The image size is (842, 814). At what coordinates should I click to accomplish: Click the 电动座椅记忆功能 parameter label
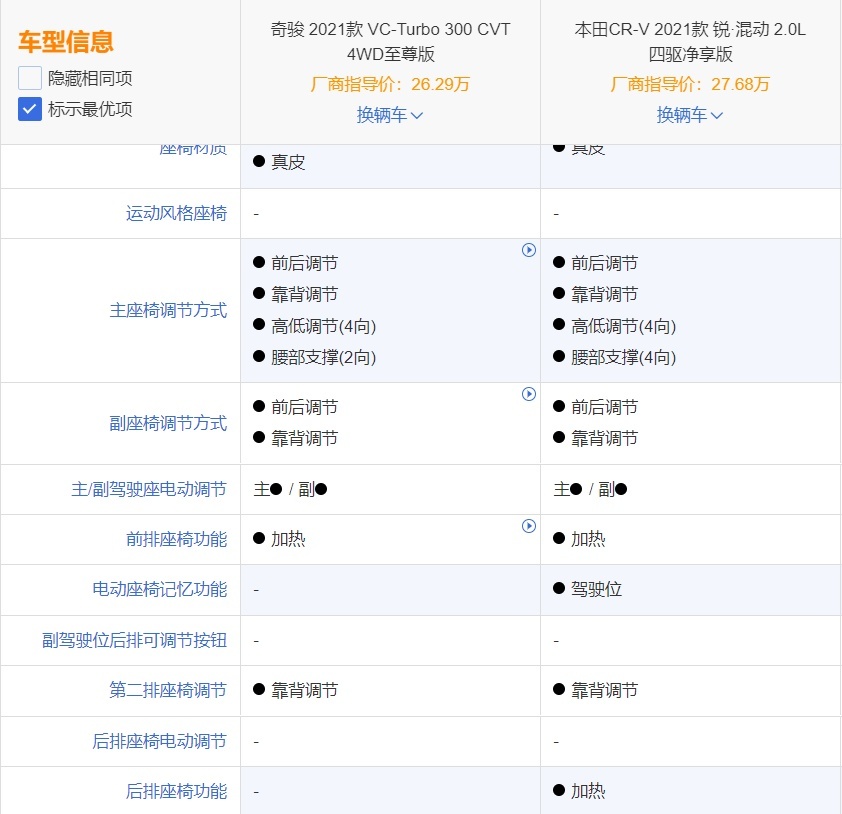pos(159,589)
